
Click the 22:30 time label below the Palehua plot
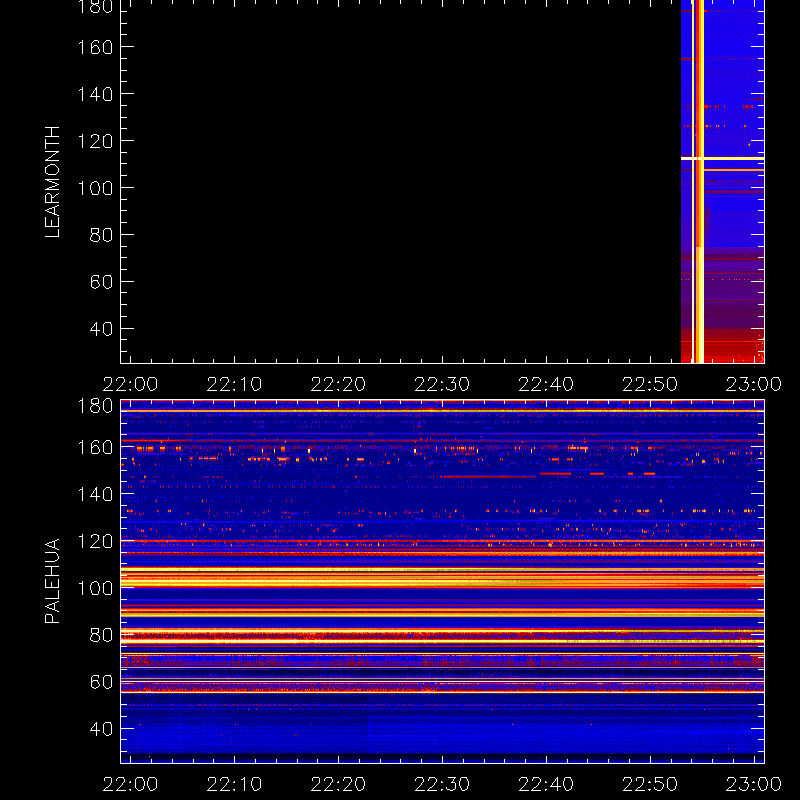pyautogui.click(x=442, y=784)
